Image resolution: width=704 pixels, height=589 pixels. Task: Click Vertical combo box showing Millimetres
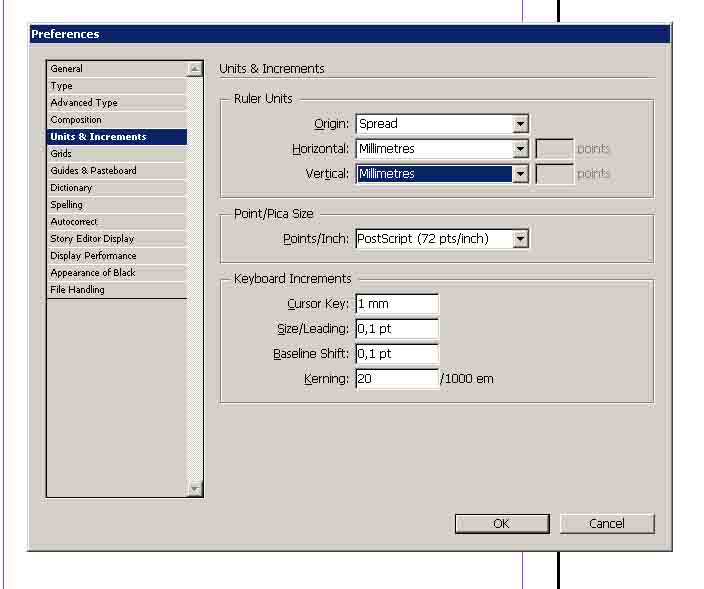click(442, 174)
